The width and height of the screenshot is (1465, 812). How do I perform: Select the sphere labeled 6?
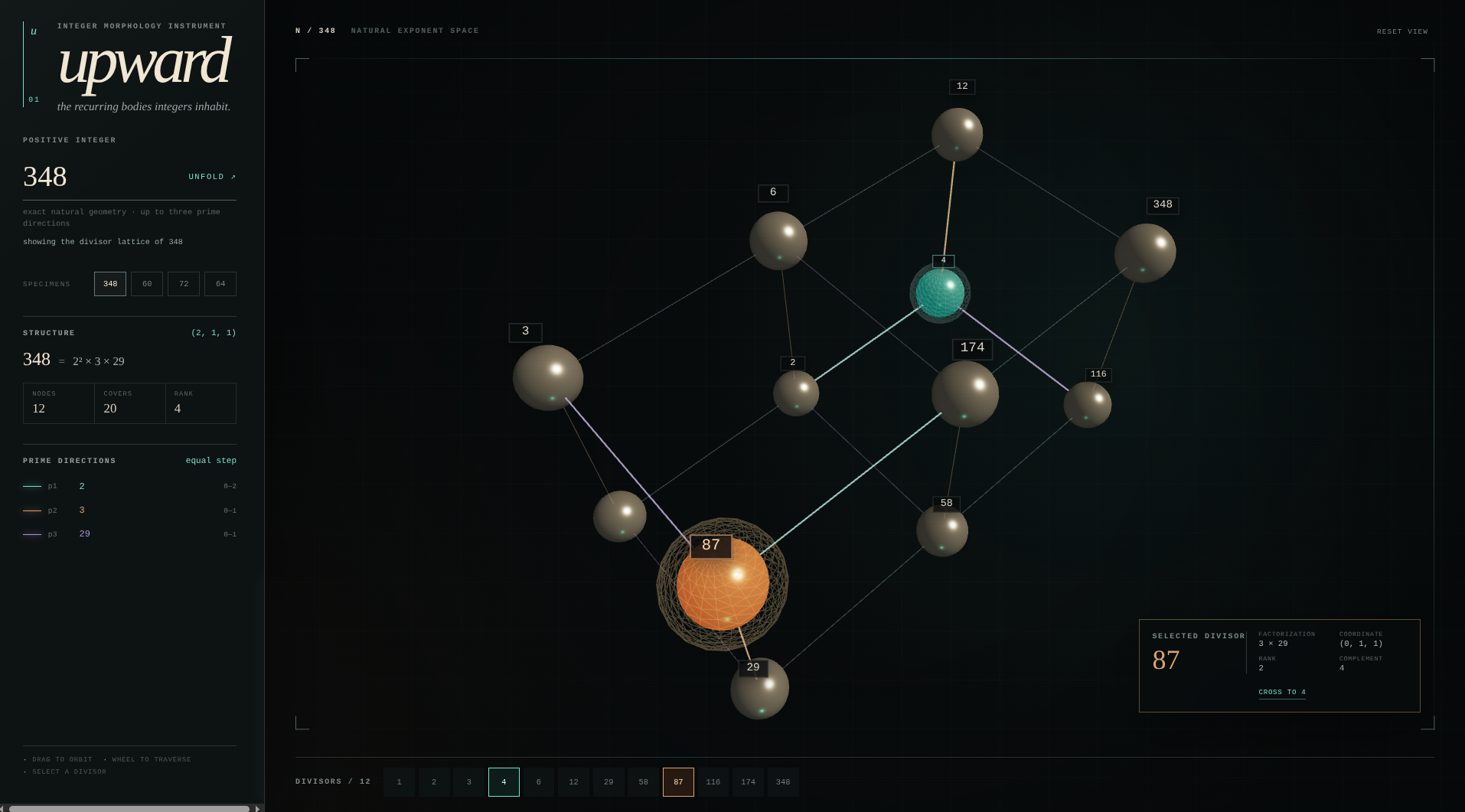[778, 241]
